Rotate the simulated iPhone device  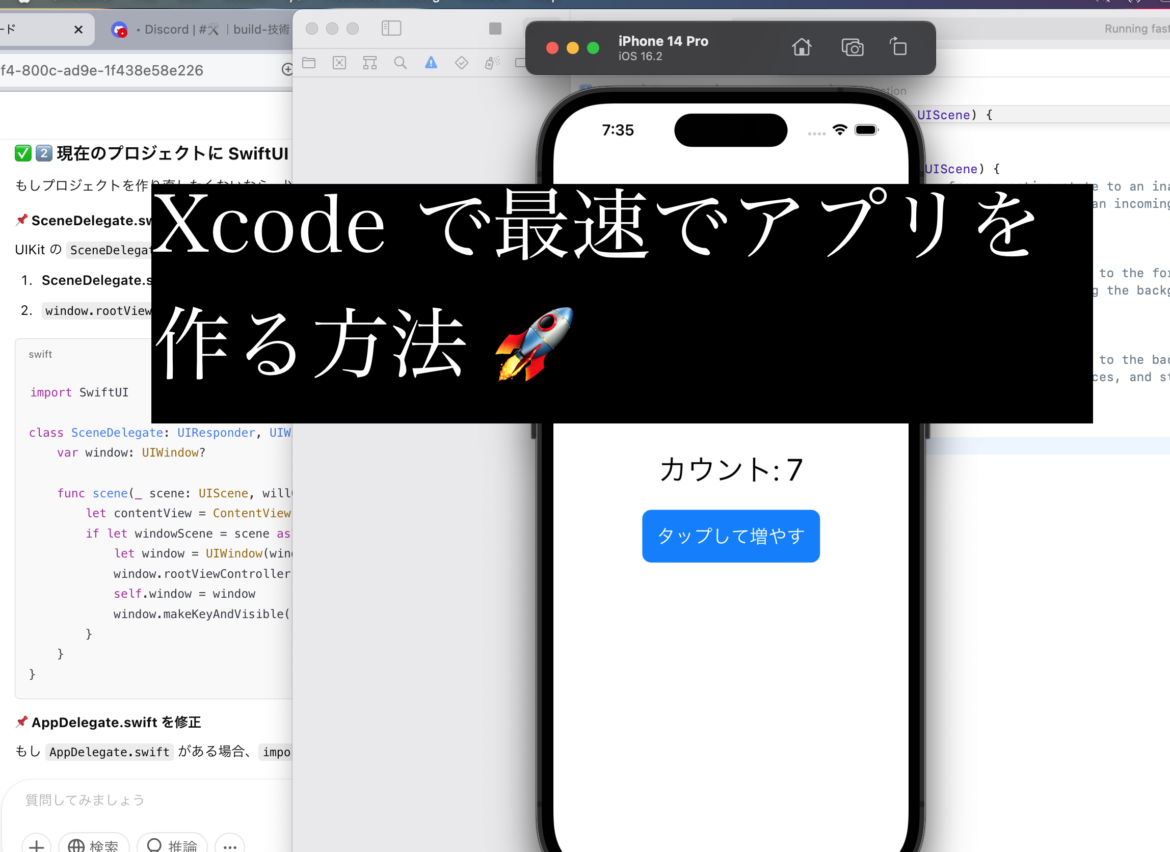coord(898,47)
